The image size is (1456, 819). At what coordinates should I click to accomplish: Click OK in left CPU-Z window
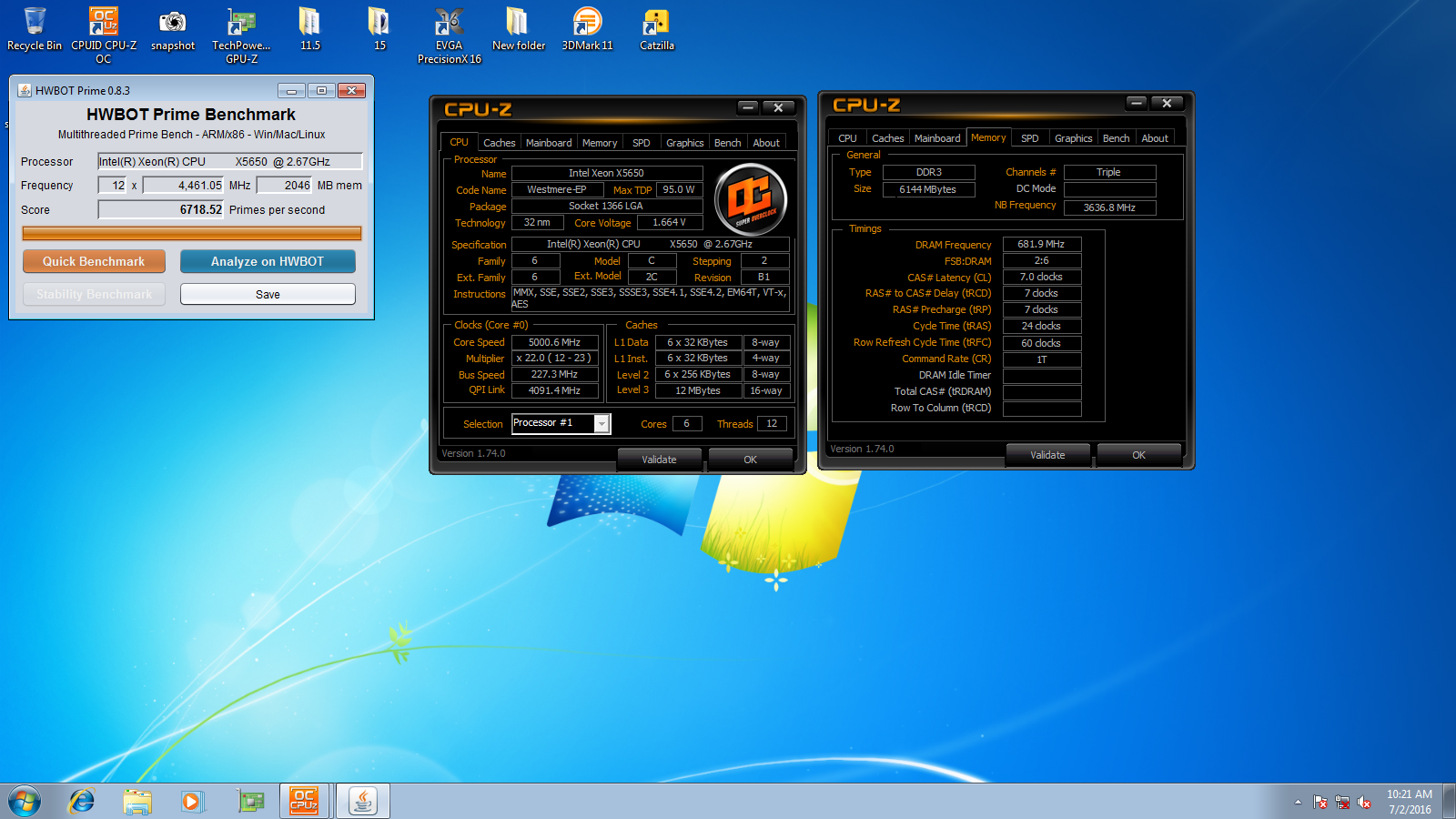(751, 460)
